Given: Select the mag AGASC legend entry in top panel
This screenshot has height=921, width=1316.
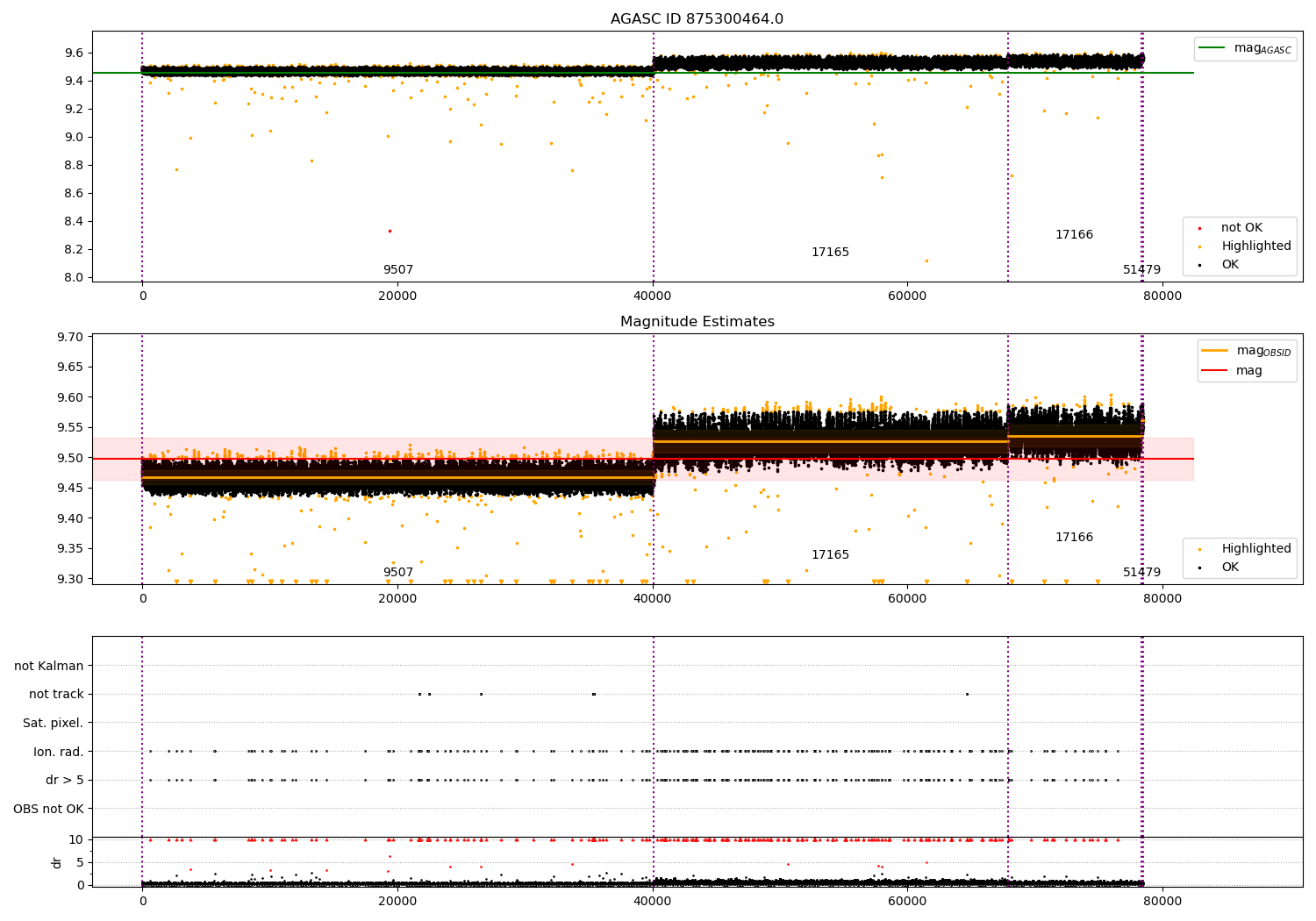Looking at the screenshot, I should [1246, 48].
